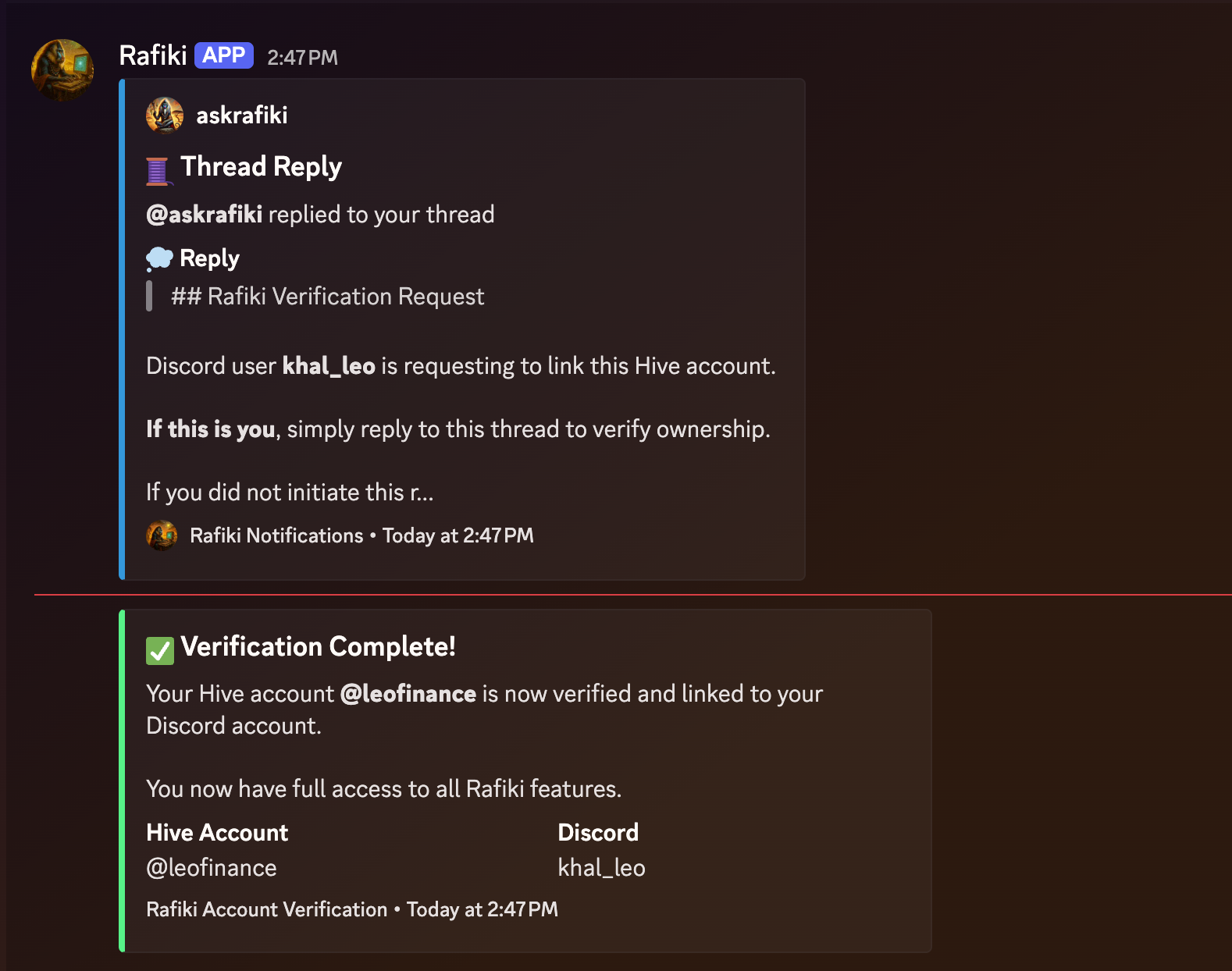Click the Thread Reply embed title

tap(261, 167)
